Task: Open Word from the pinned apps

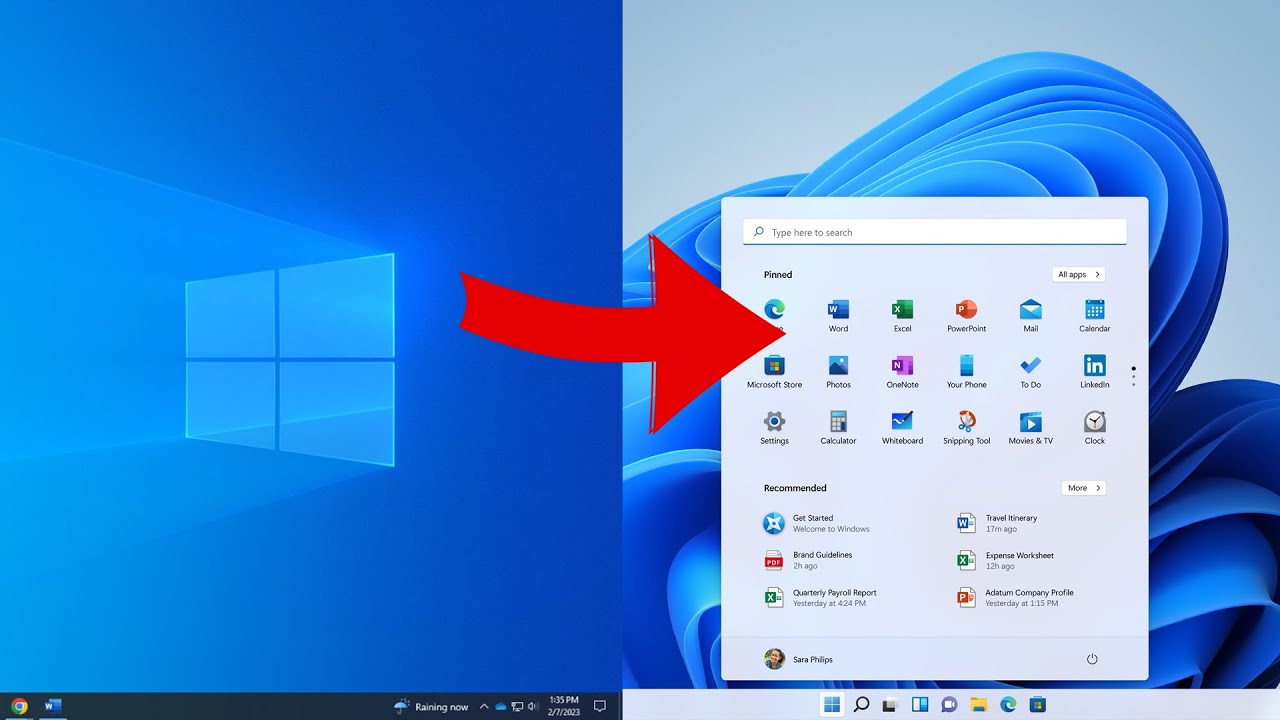Action: (x=838, y=315)
